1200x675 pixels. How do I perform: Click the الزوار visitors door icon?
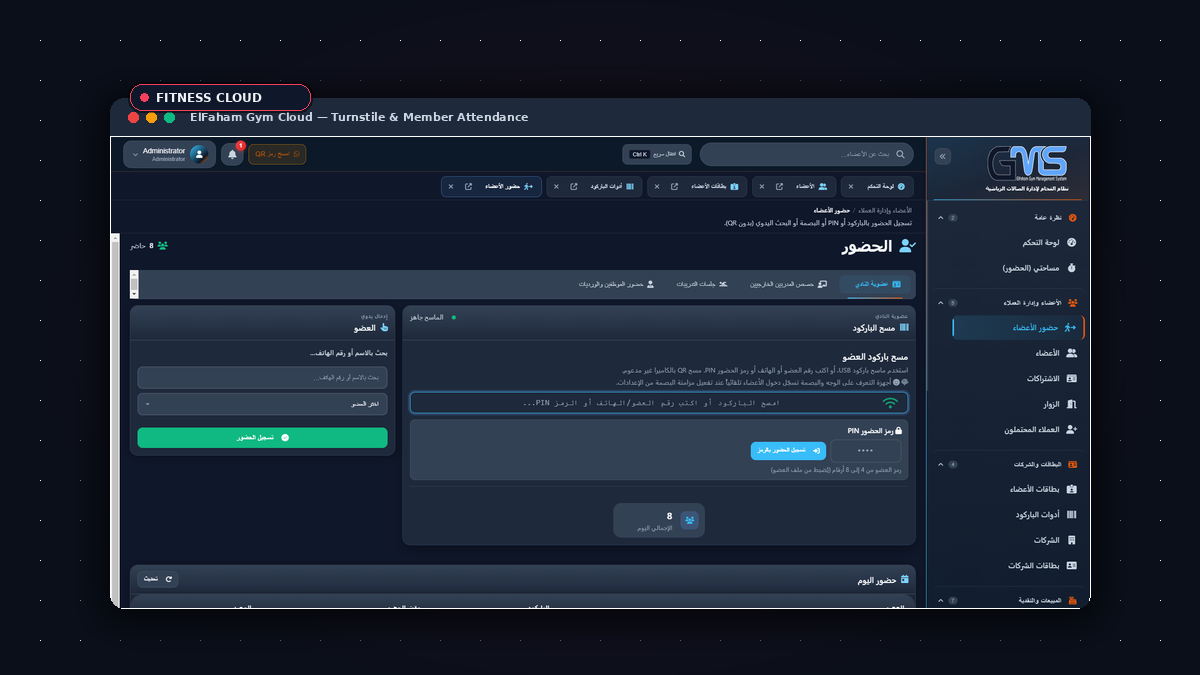tap(1072, 405)
